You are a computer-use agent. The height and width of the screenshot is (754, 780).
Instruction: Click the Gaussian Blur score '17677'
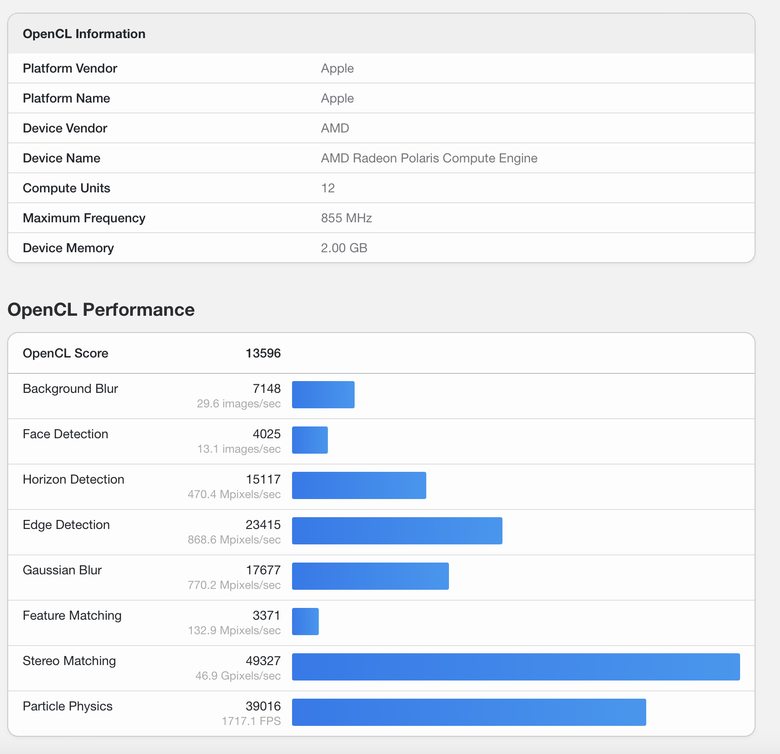[x=263, y=570]
